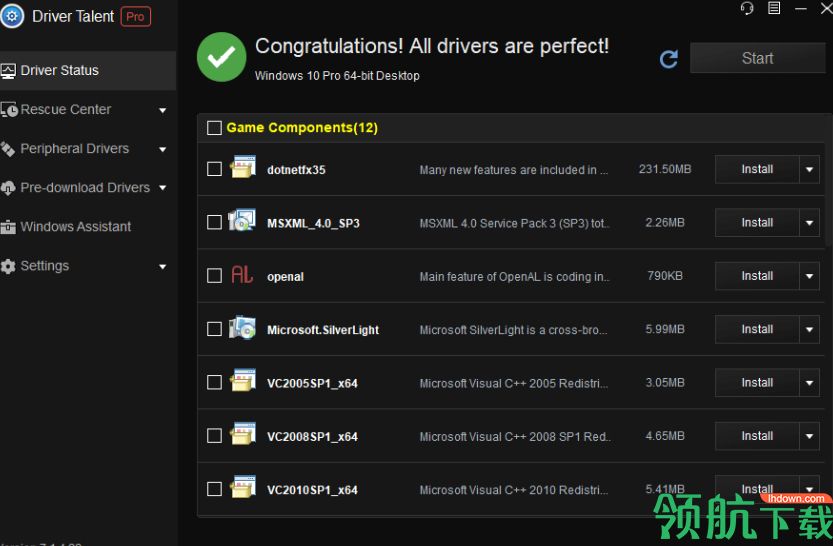Install dotnetfx35

tap(757, 169)
